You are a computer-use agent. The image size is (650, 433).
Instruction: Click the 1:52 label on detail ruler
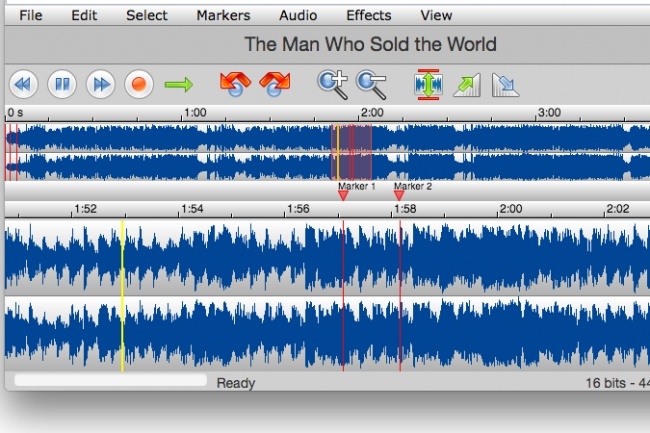click(85, 209)
